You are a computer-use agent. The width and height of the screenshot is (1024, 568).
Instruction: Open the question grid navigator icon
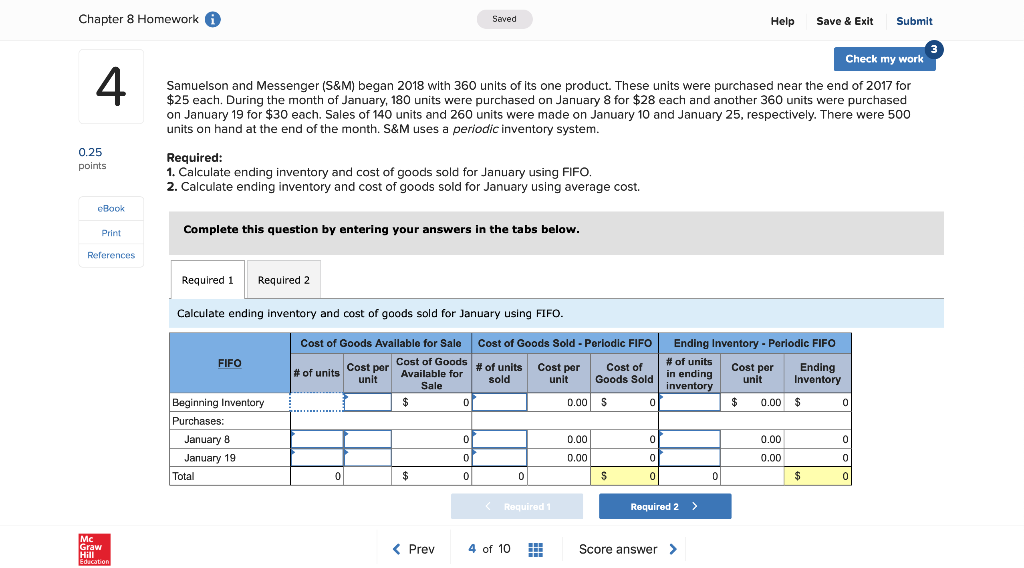click(x=536, y=550)
